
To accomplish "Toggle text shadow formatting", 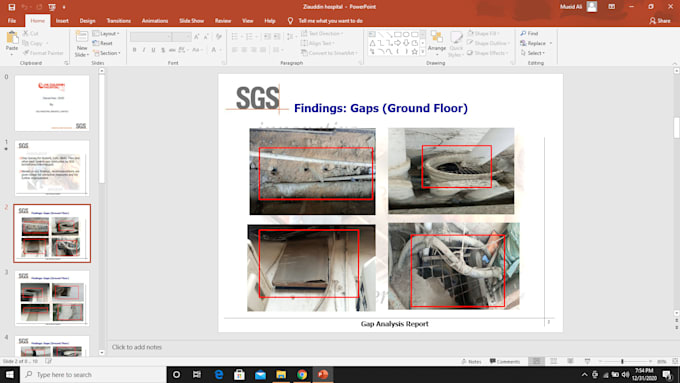I will tap(163, 50).
